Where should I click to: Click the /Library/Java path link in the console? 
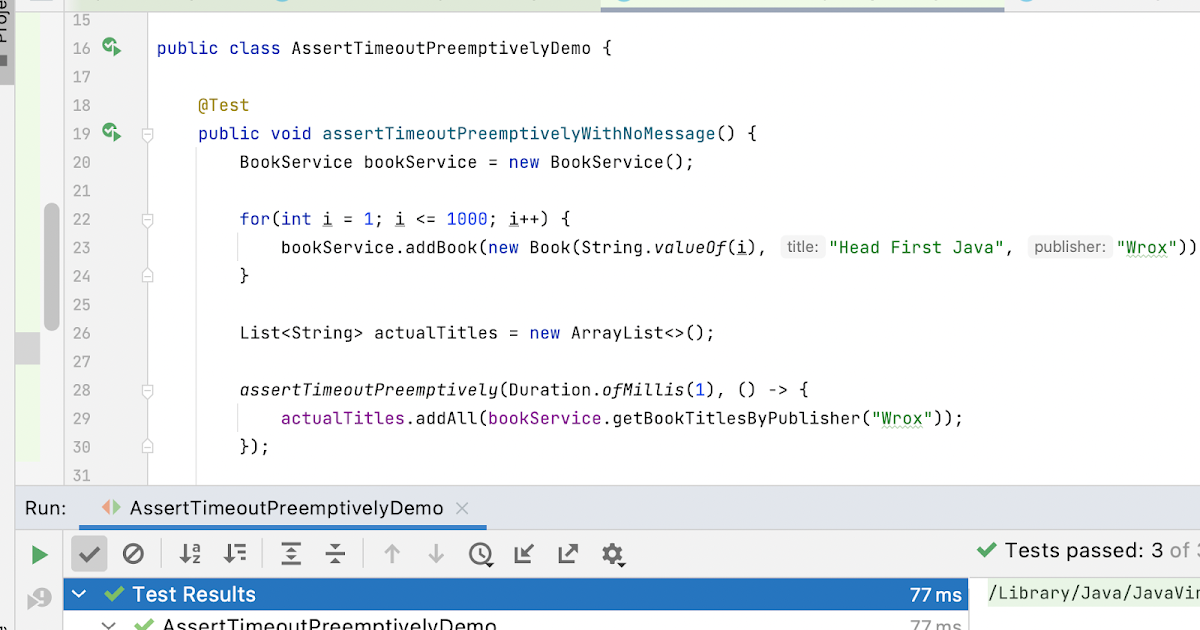pos(1090,593)
